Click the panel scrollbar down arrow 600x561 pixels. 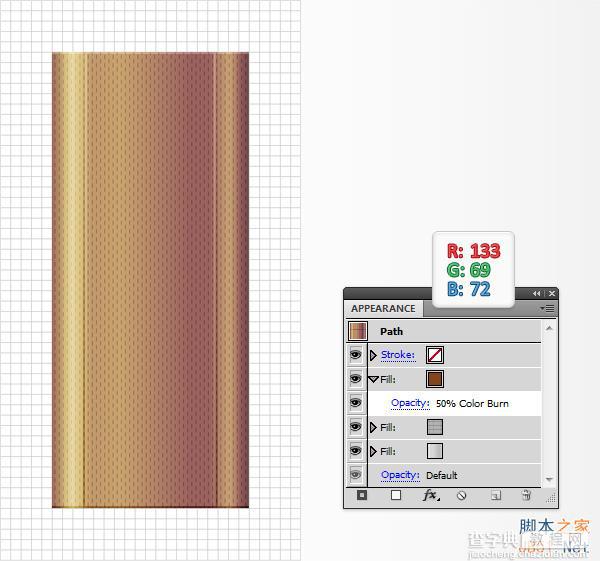549,479
